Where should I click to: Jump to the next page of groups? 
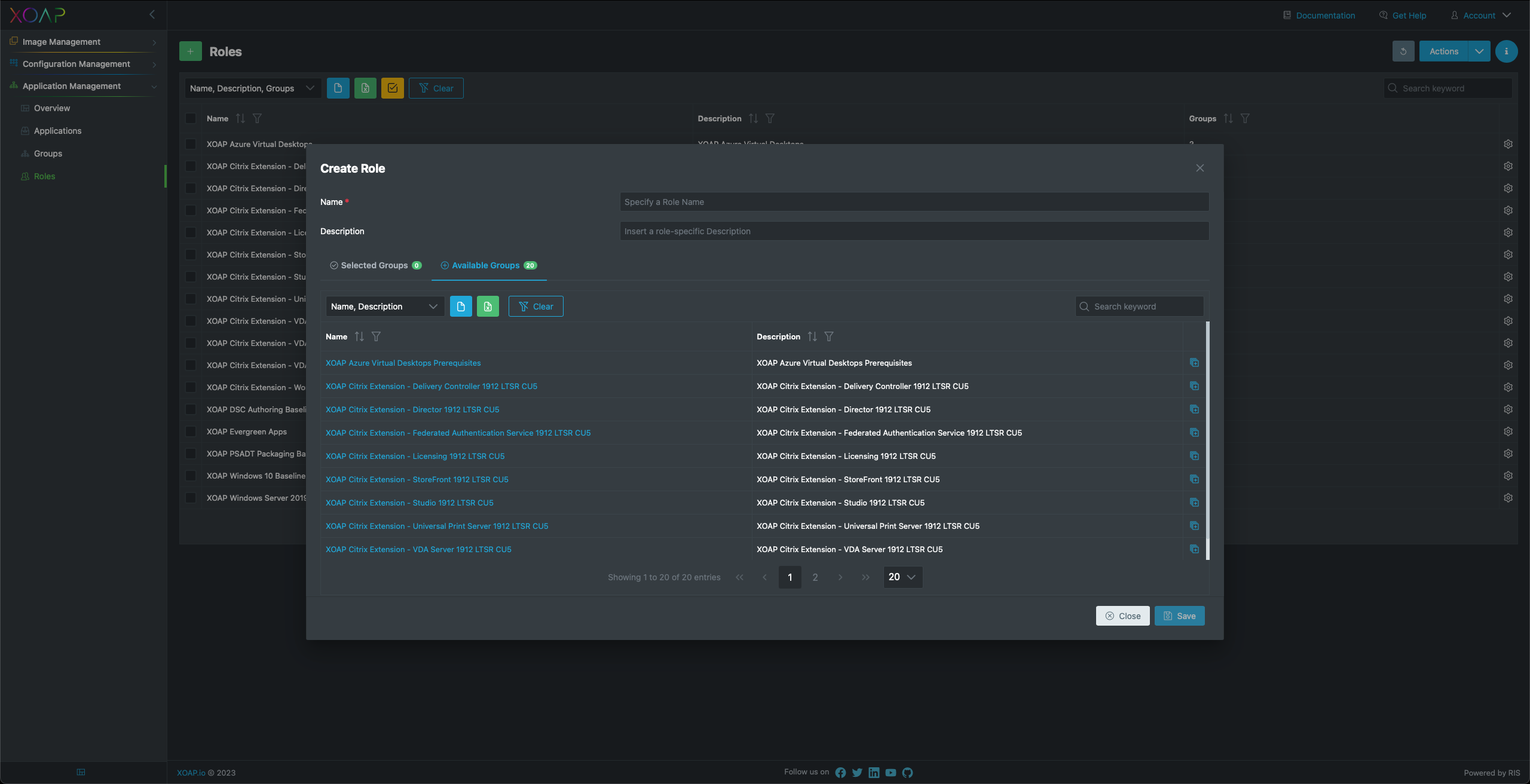coord(840,577)
